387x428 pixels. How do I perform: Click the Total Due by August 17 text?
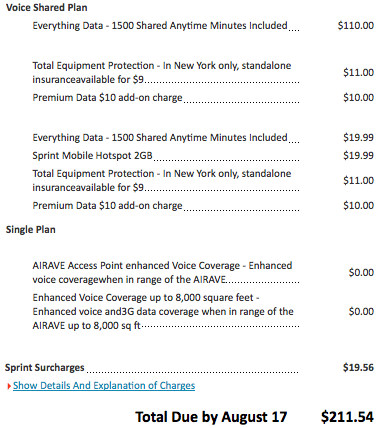pos(211,417)
